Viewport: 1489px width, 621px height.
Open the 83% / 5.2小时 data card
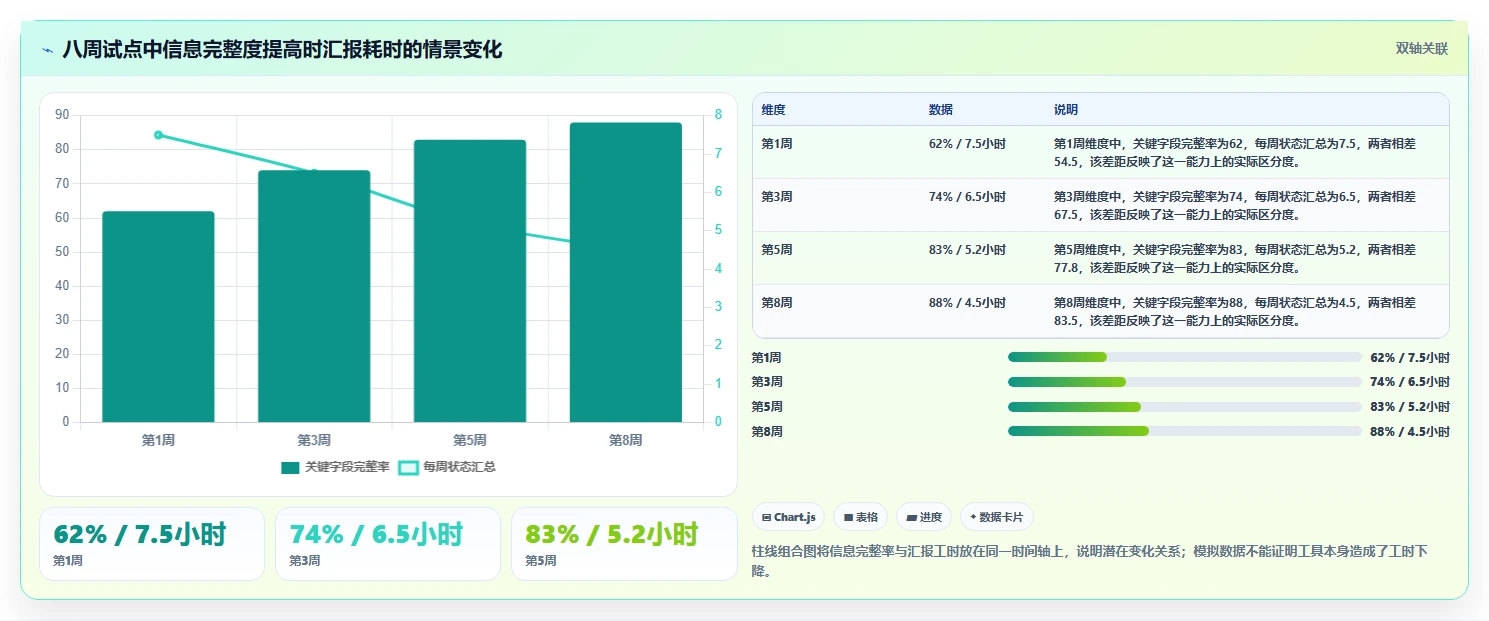coord(624,544)
